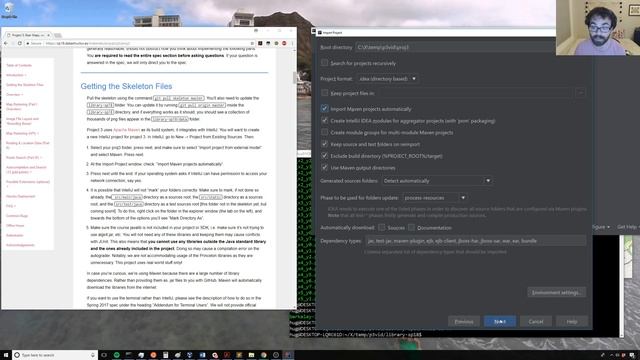The height and width of the screenshot is (360, 640).
Task: Open the Project format dropdown
Action: (x=387, y=78)
